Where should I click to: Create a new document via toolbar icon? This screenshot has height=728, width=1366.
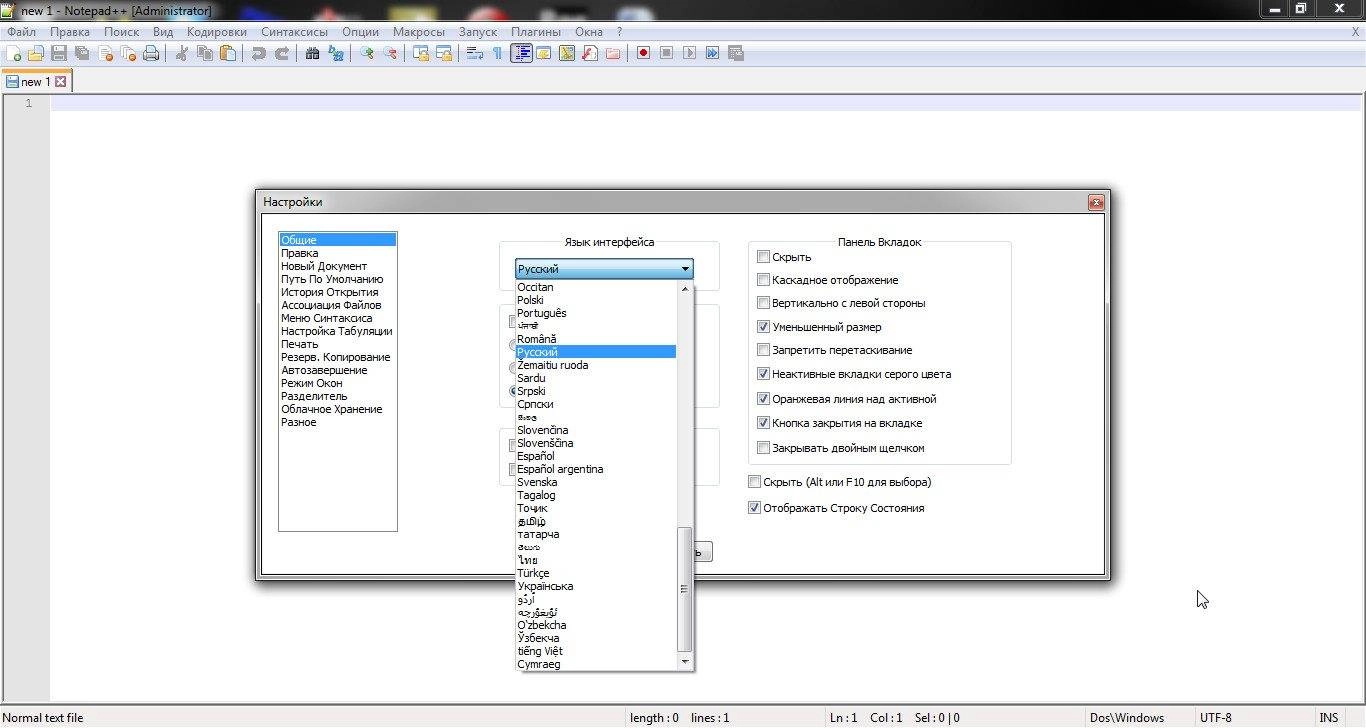14,53
